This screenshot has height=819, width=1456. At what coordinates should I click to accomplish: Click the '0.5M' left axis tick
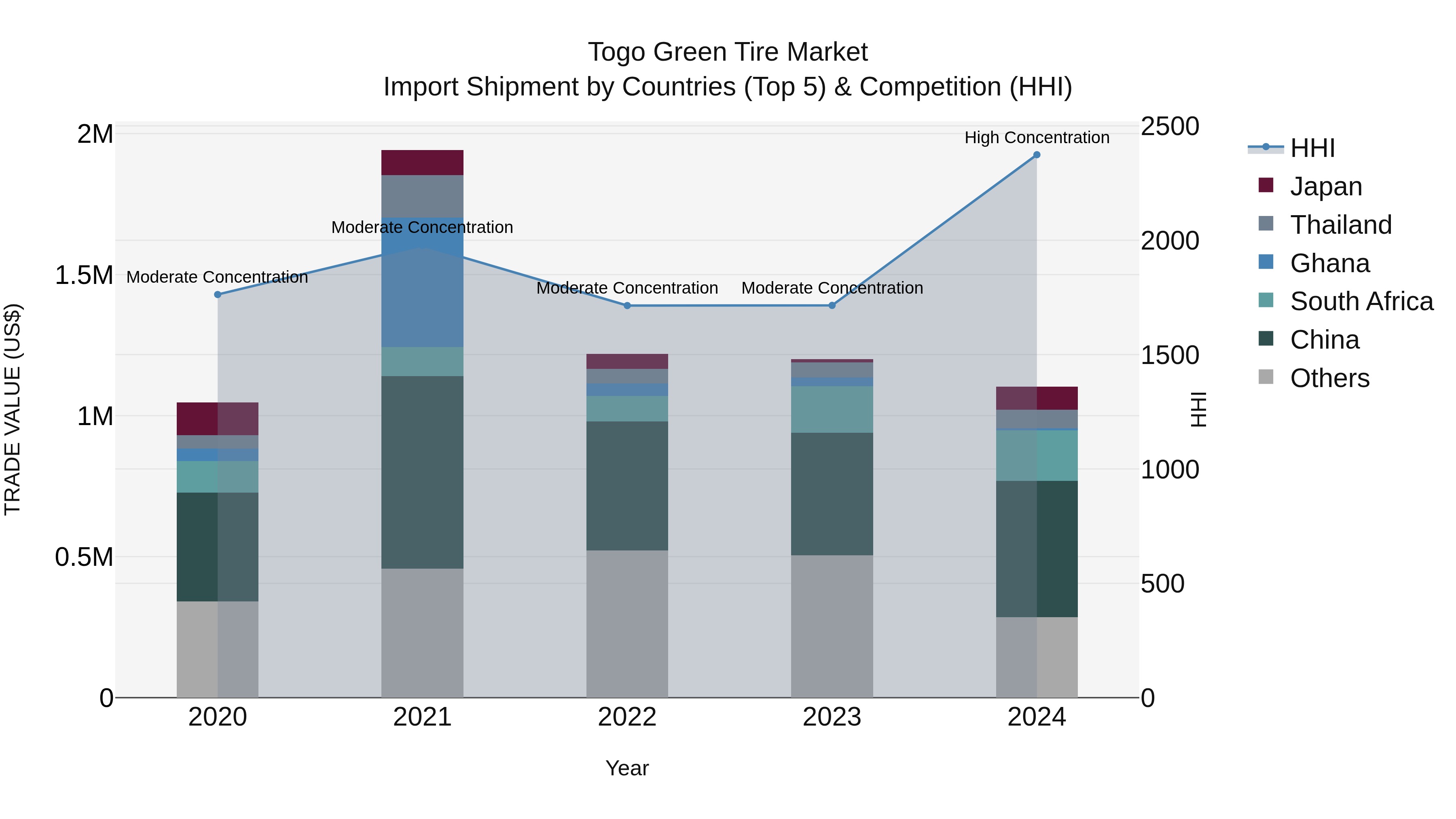tap(84, 557)
